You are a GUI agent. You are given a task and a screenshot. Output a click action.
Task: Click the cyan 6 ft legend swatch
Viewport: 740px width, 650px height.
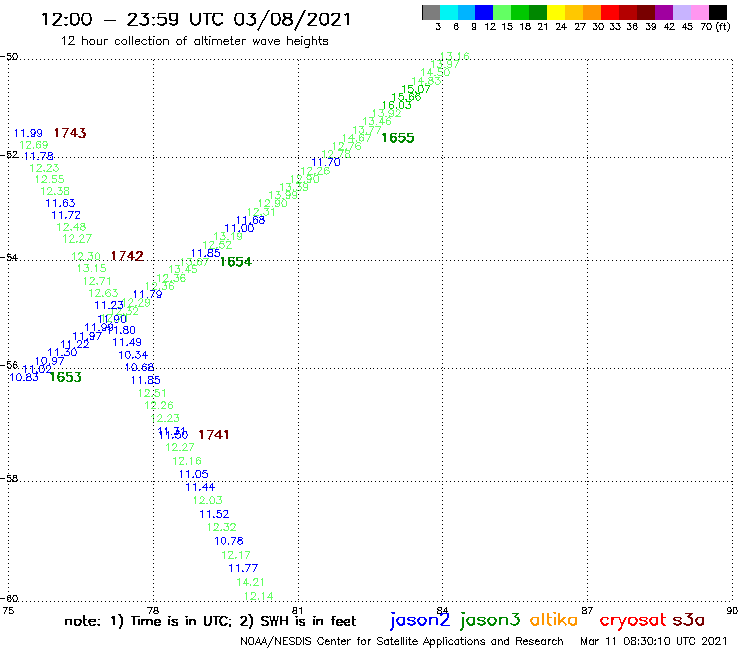point(449,12)
